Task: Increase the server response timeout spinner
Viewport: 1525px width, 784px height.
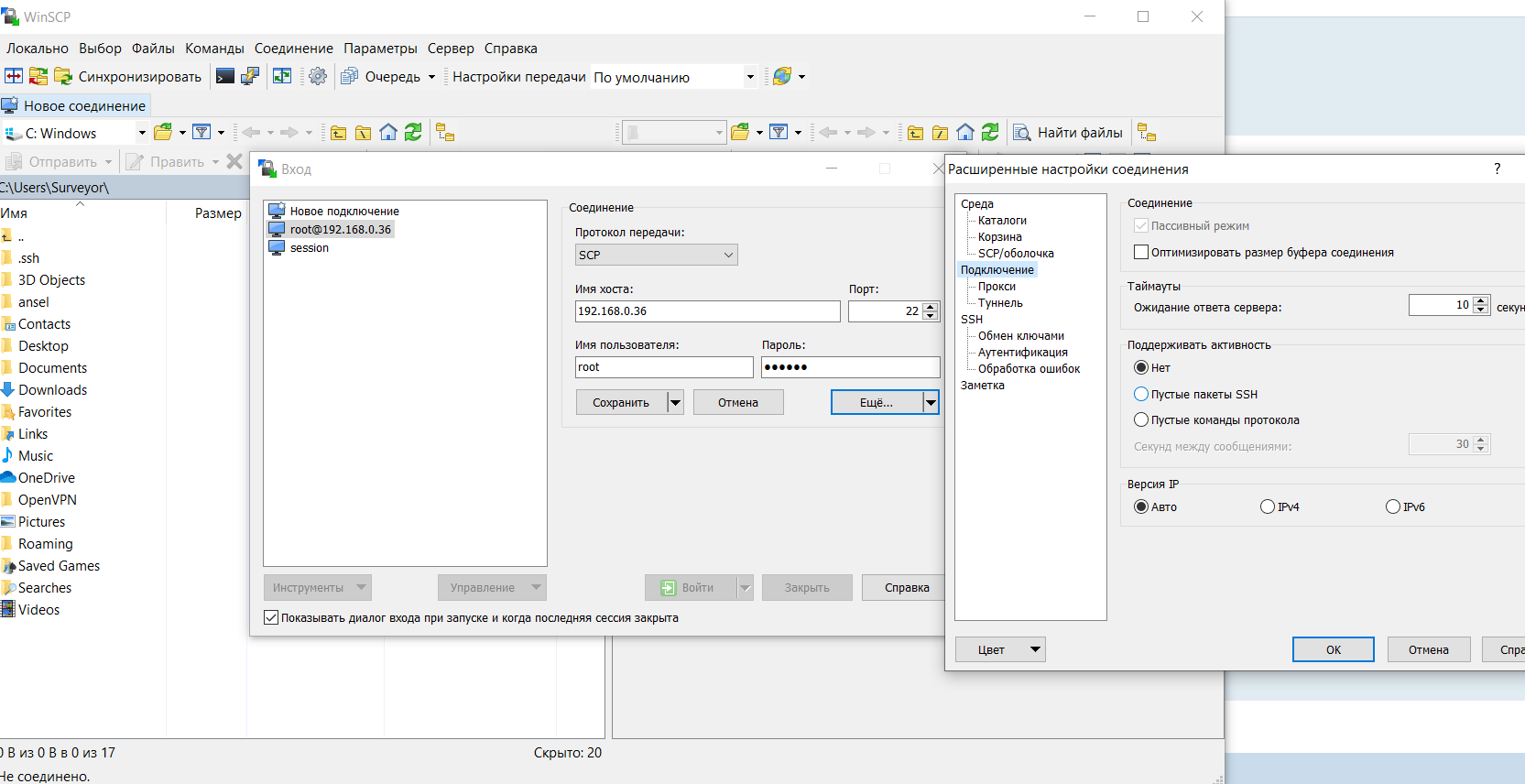Action: [1481, 300]
